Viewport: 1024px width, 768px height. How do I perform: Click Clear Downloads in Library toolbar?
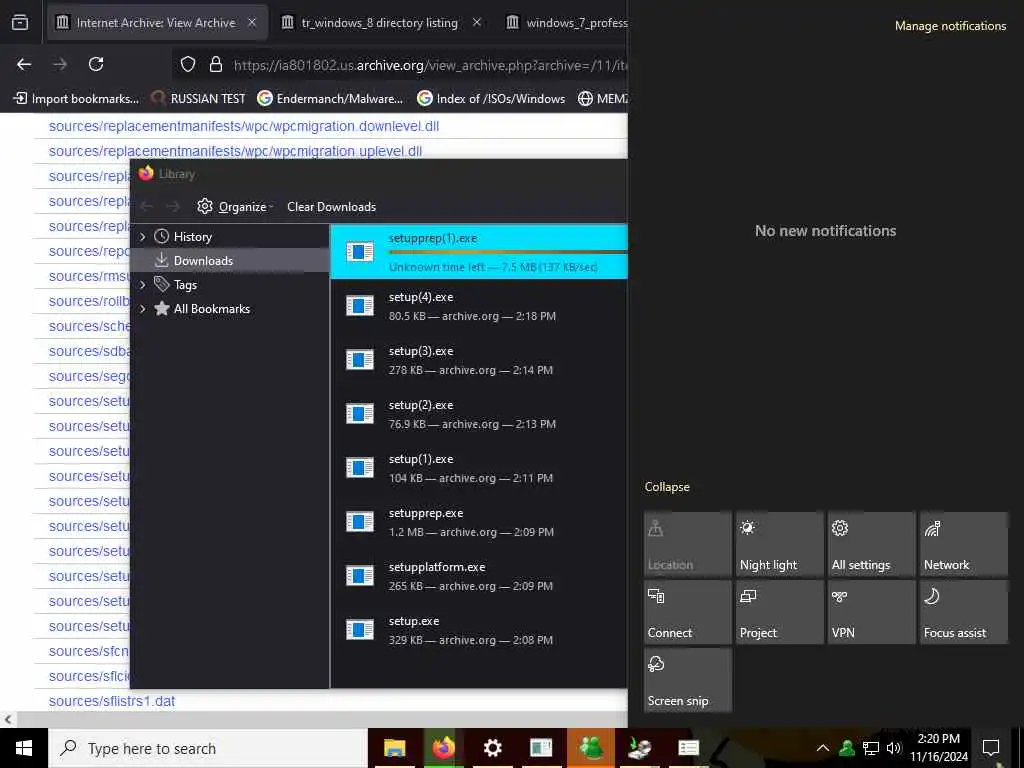tap(331, 206)
